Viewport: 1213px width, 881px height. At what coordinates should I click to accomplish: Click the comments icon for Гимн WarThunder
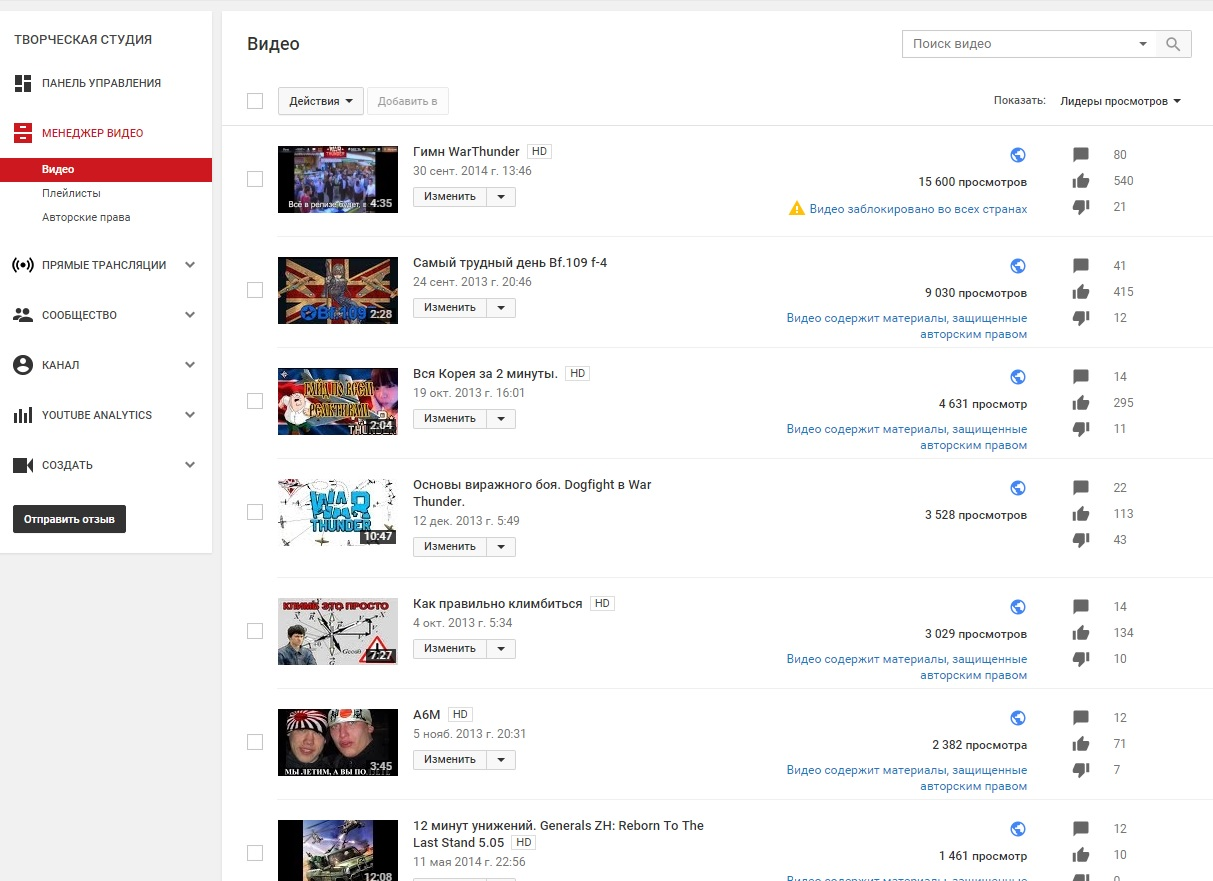(x=1080, y=155)
